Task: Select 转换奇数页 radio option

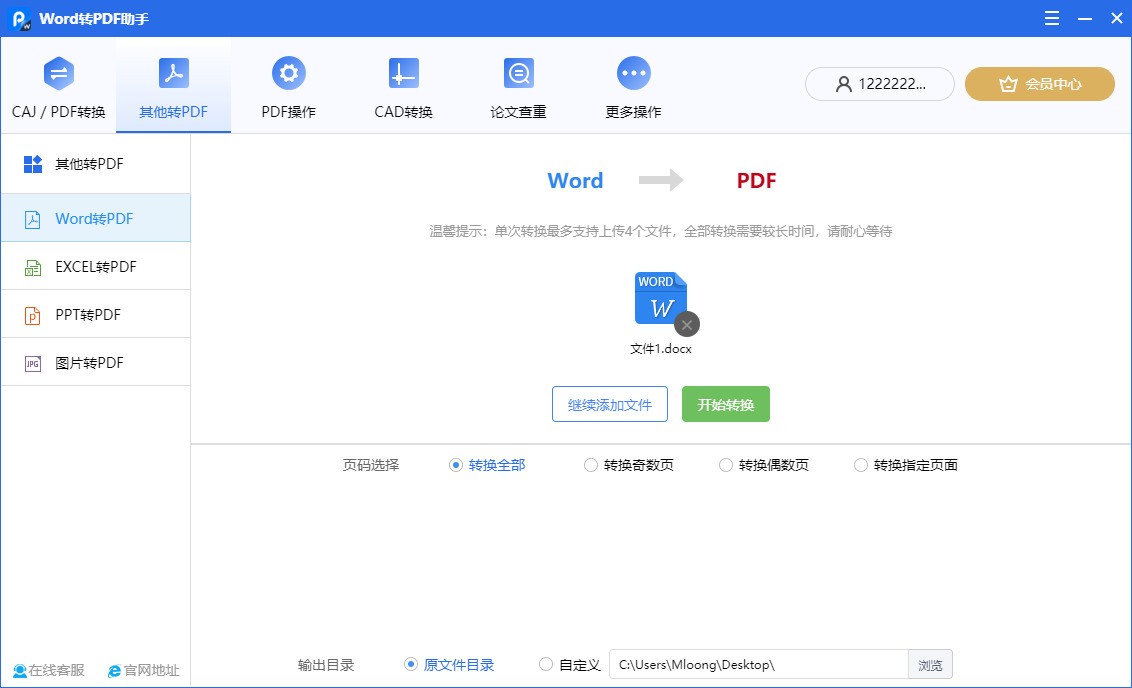Action: (x=628, y=465)
